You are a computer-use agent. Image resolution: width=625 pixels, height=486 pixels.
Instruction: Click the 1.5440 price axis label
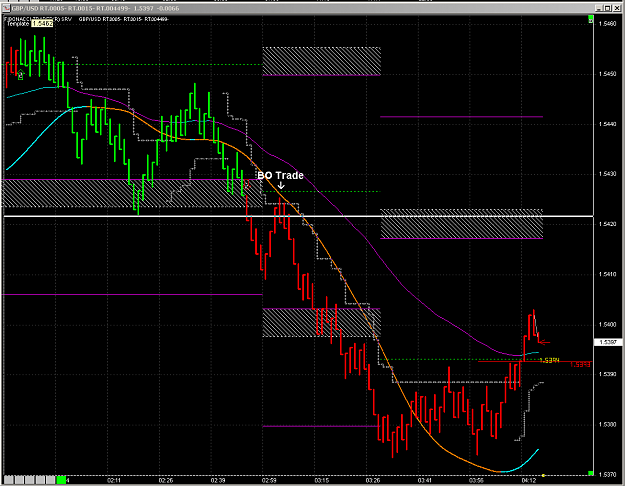coord(607,124)
